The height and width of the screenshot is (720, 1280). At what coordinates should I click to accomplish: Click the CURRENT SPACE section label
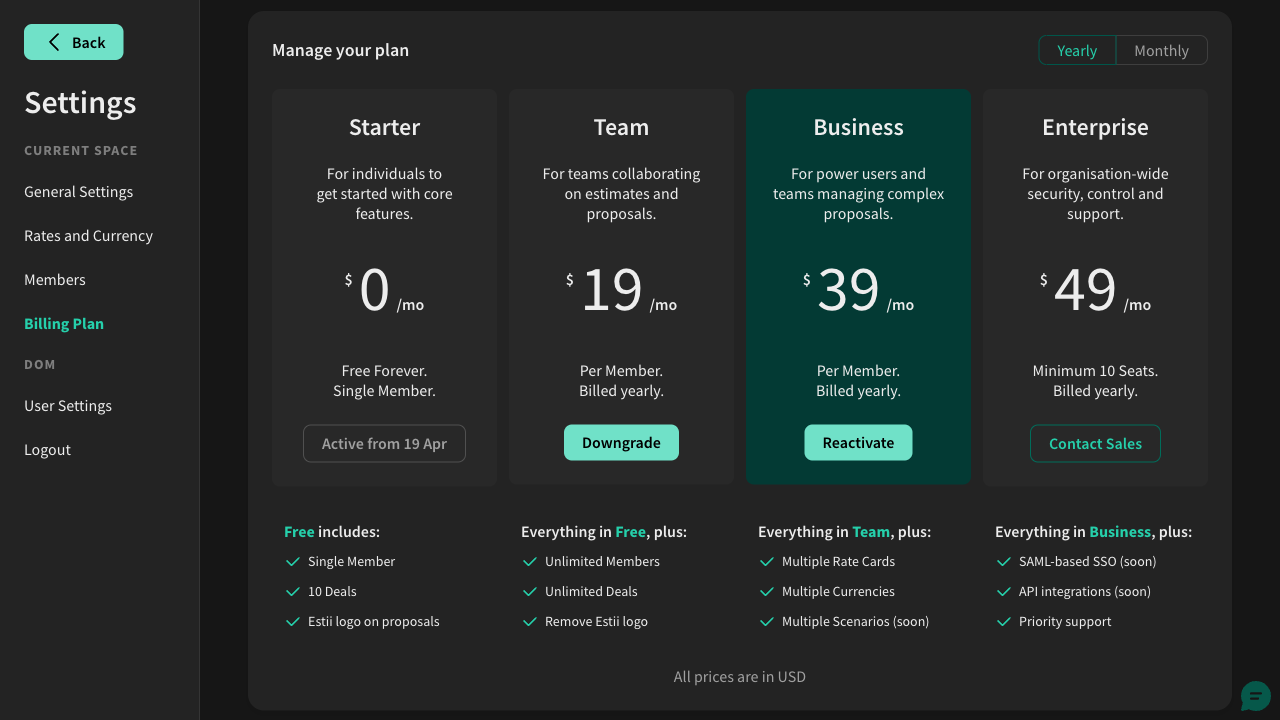81,151
